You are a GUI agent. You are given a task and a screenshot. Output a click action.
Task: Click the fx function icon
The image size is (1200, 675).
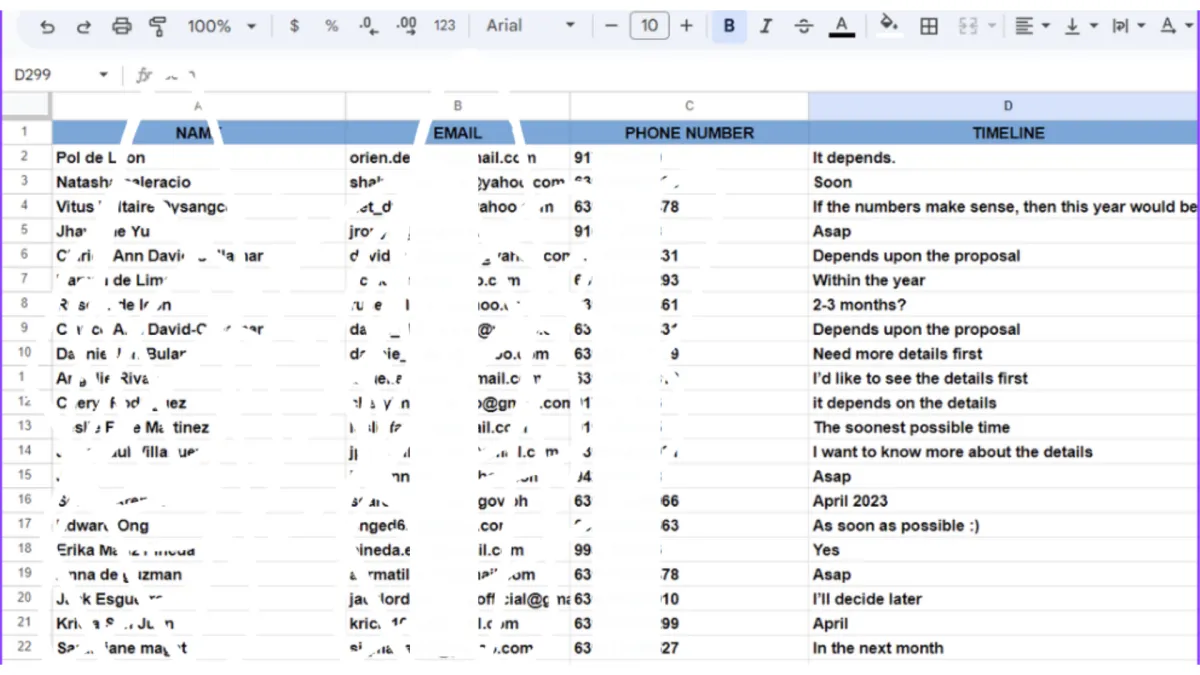click(144, 74)
